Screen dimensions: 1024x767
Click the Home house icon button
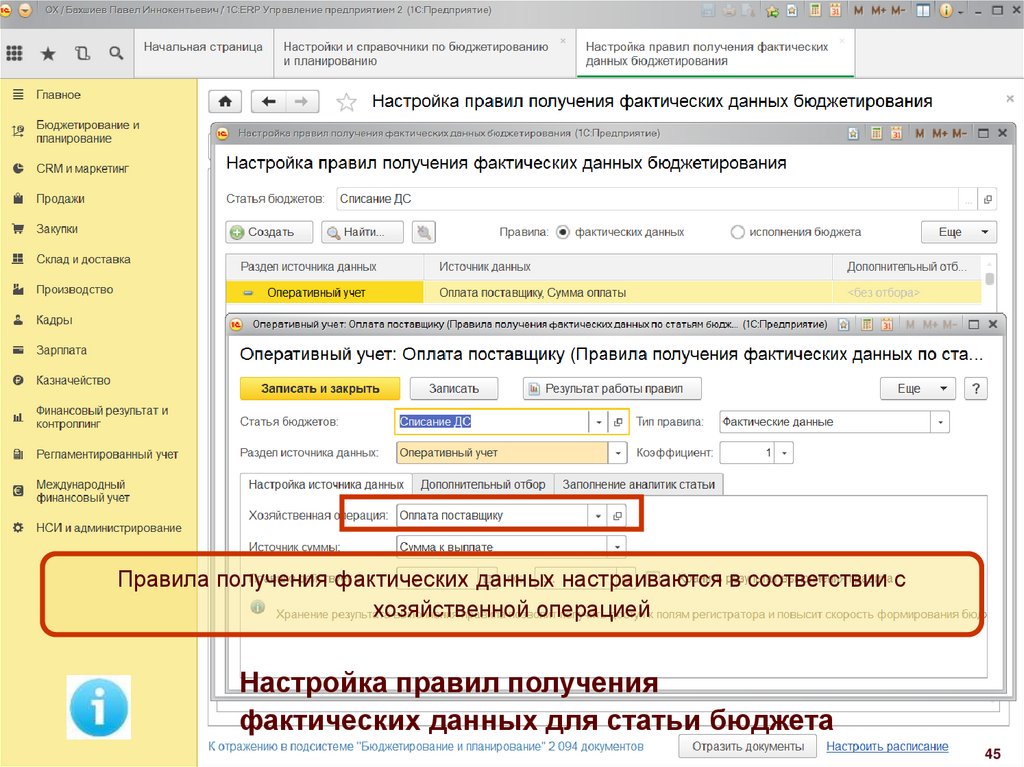[x=225, y=102]
